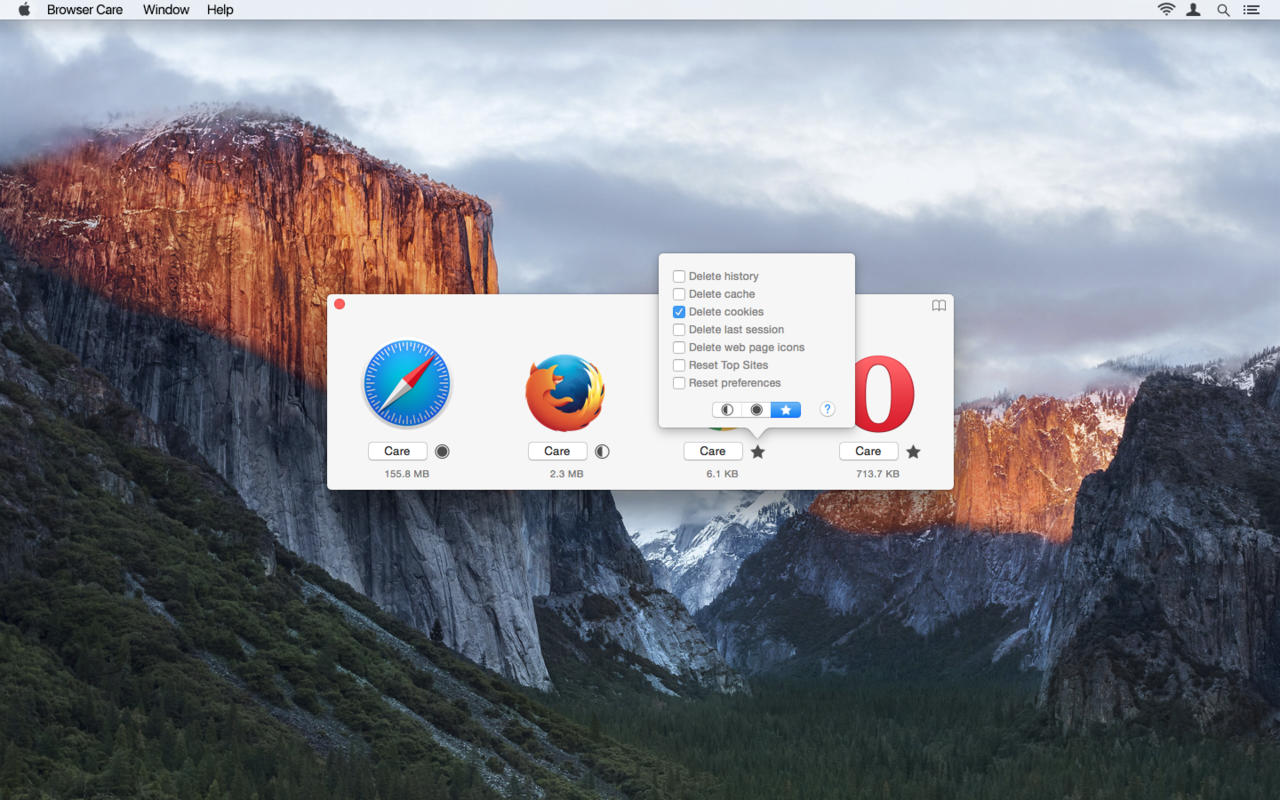Click the Safari browser icon
Screen dimensions: 1280x800
click(x=407, y=384)
